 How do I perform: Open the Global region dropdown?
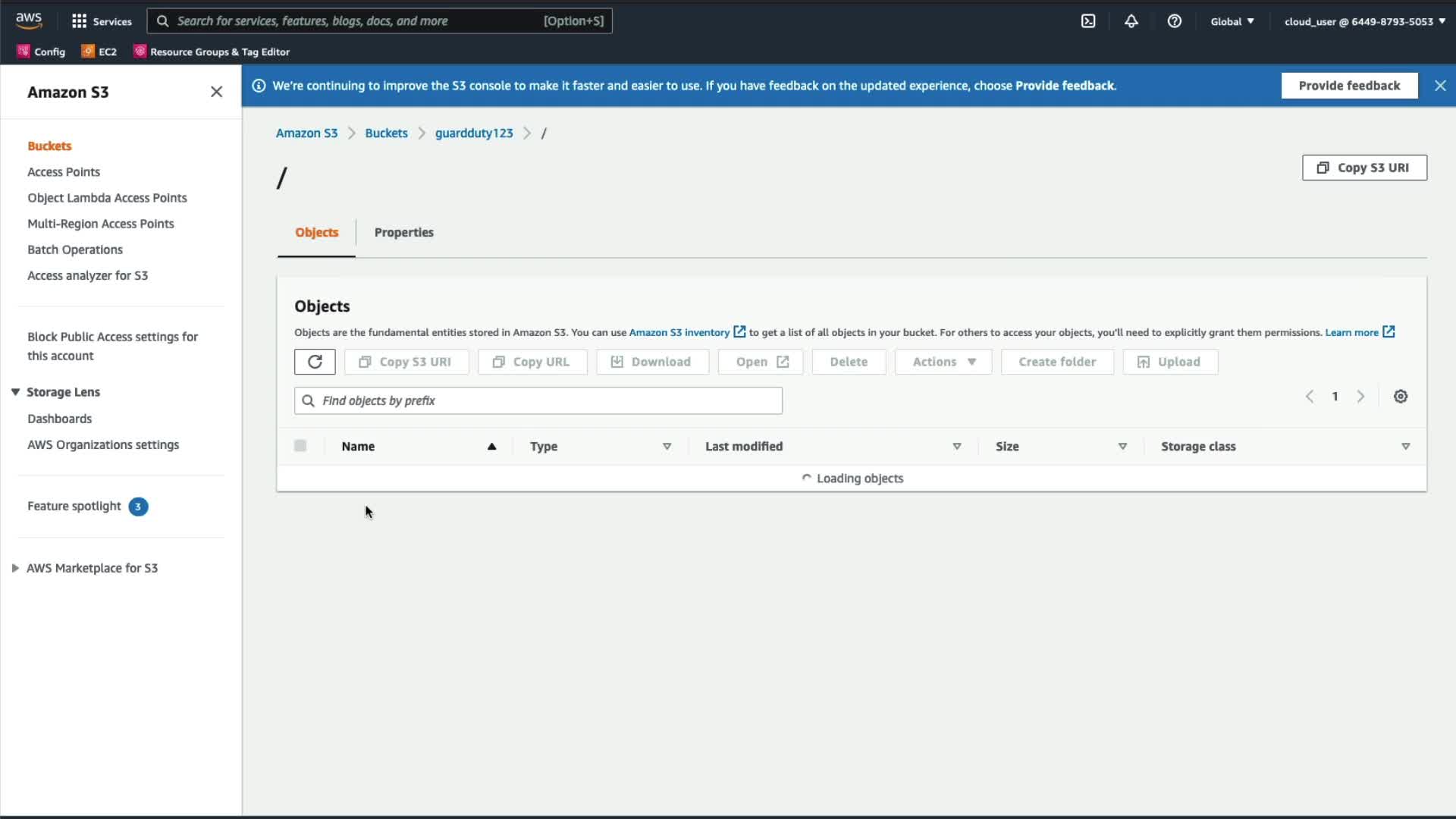(x=1232, y=21)
